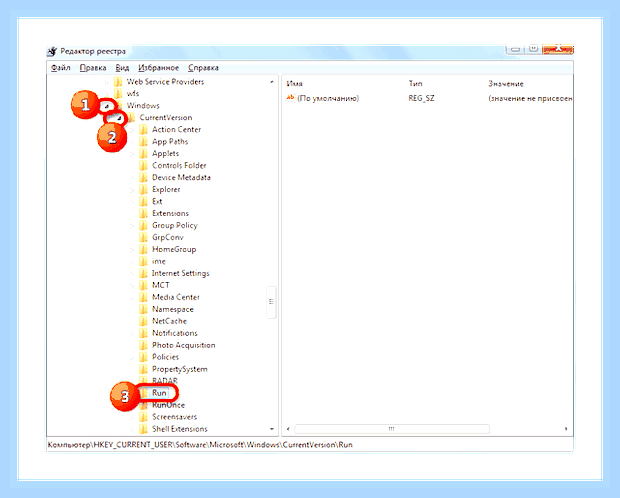
Task: Open the Избранное menu
Action: pos(159,68)
